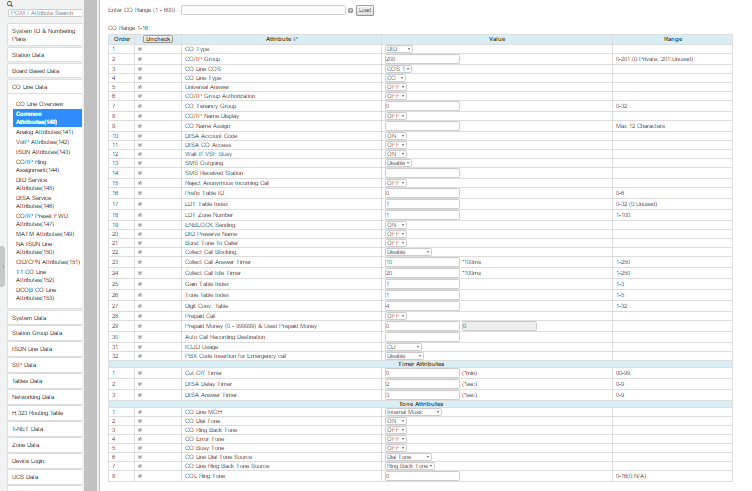This screenshot has height=491, width=752.
Task: Toggle the checkbox for Prepaid Call row
Action: point(139,315)
